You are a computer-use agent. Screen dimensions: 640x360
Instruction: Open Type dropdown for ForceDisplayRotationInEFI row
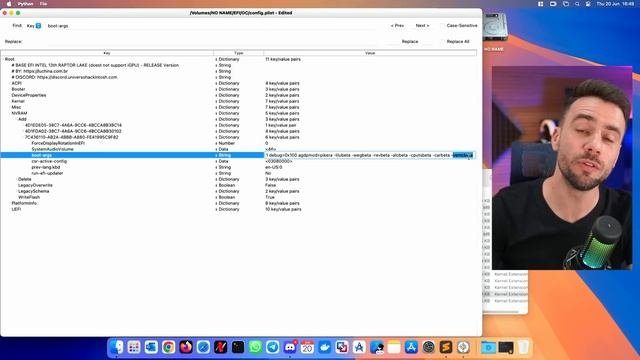tap(216, 143)
